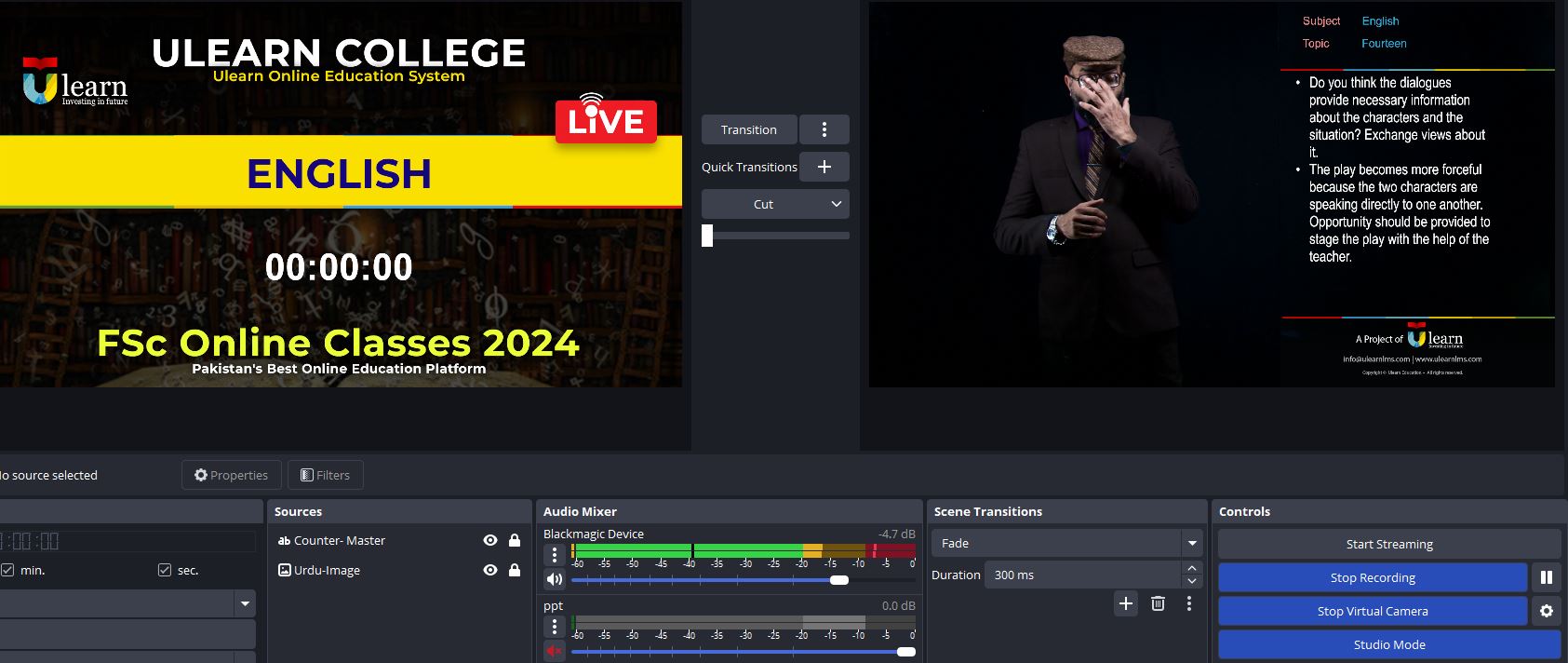Viewport: 1568px width, 663px height.
Task: Open the Fade scene transition dropdown
Action: point(1192,543)
